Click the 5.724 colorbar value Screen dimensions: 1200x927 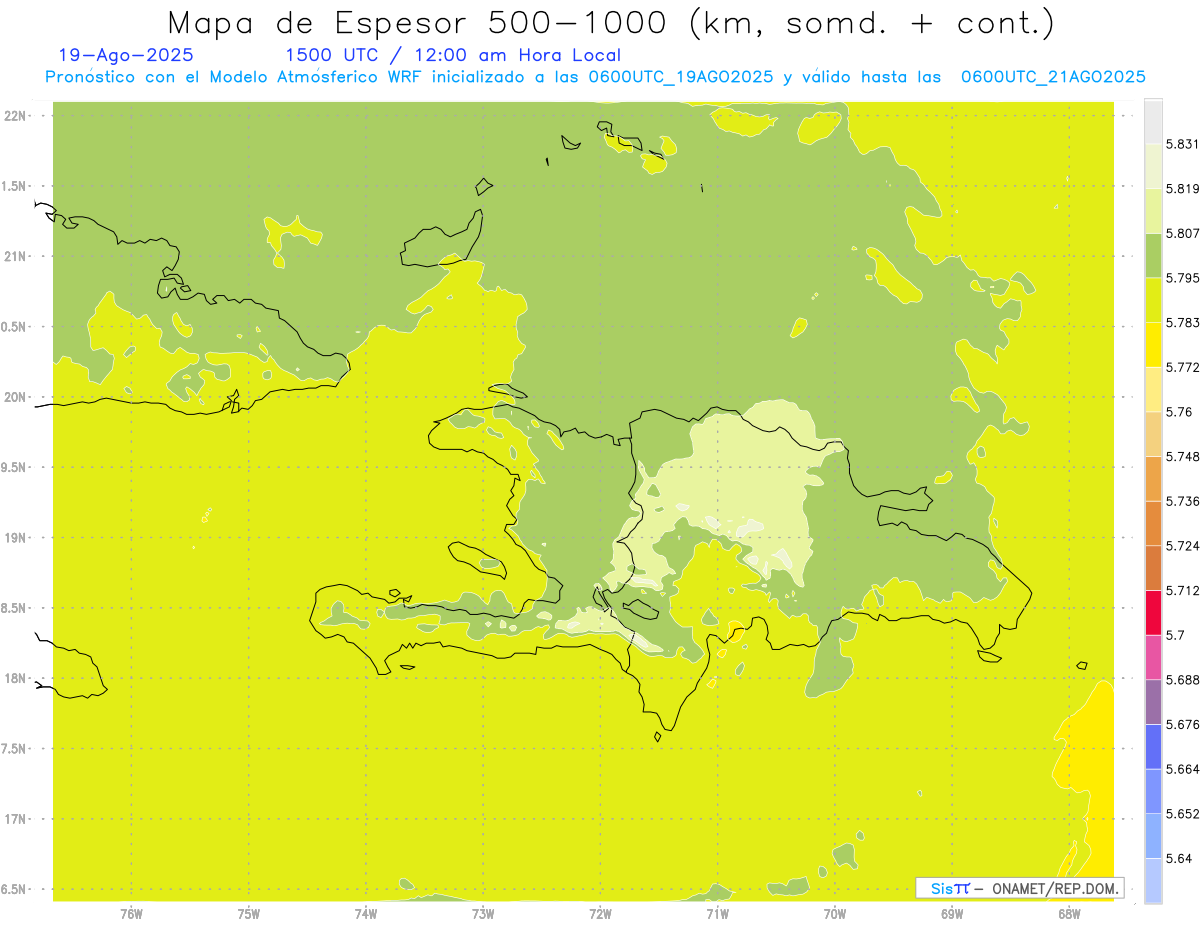pyautogui.click(x=1184, y=546)
